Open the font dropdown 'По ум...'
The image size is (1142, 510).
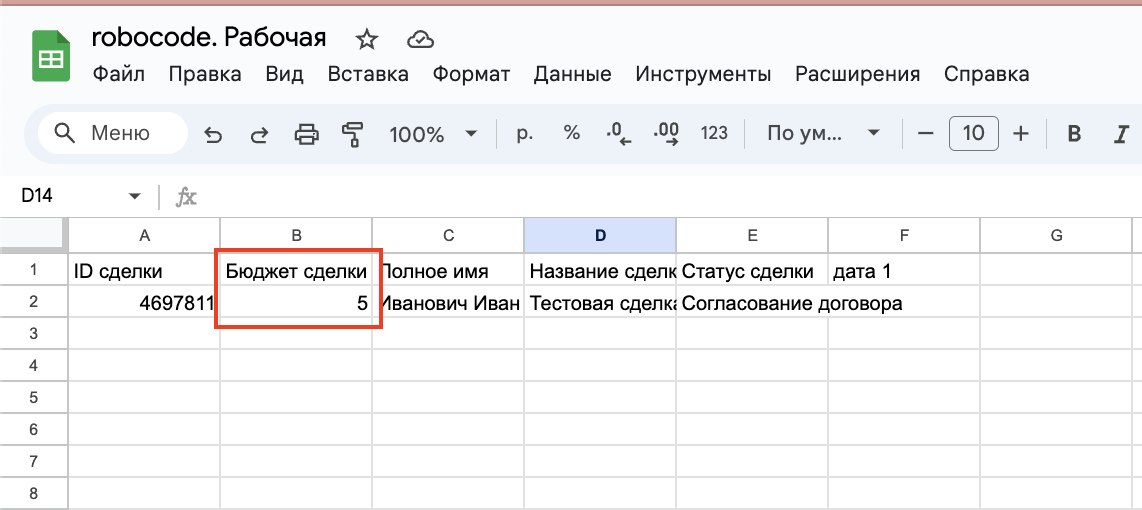click(823, 134)
